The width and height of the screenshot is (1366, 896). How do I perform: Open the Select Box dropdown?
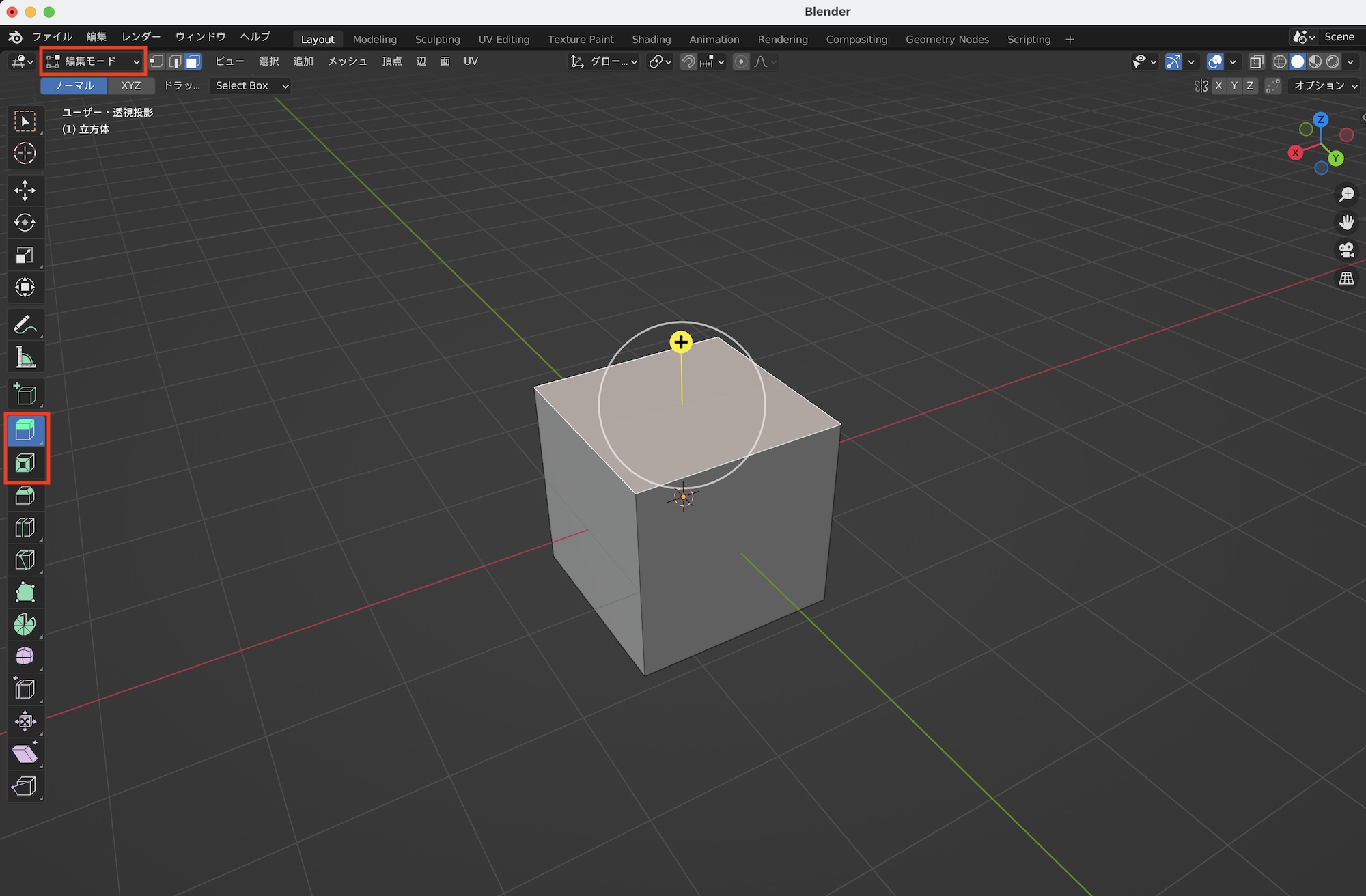(x=250, y=85)
